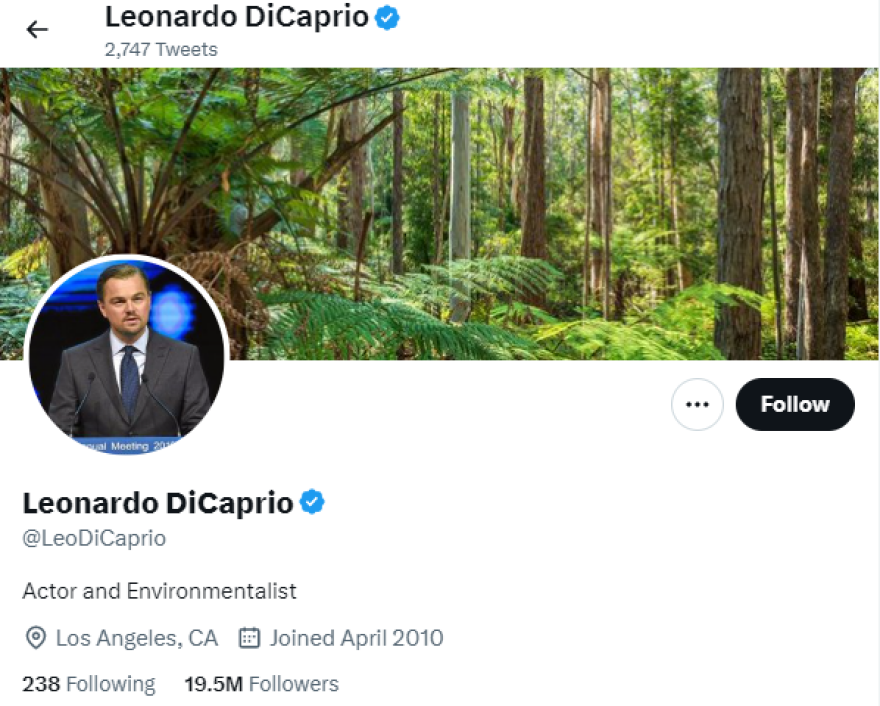Open the more options ellipsis menu
The height and width of the screenshot is (706, 880).
[697, 405]
